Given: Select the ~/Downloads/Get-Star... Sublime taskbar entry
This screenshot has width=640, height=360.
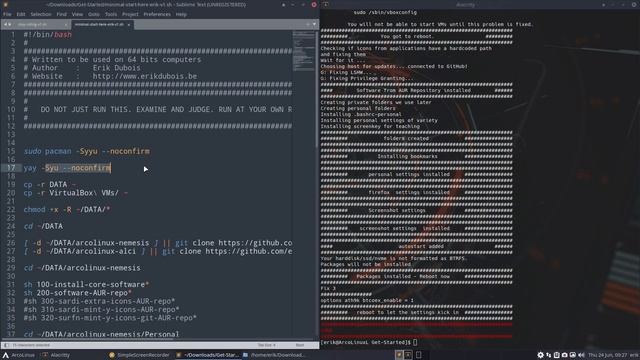Looking at the screenshot, I should [207, 355].
